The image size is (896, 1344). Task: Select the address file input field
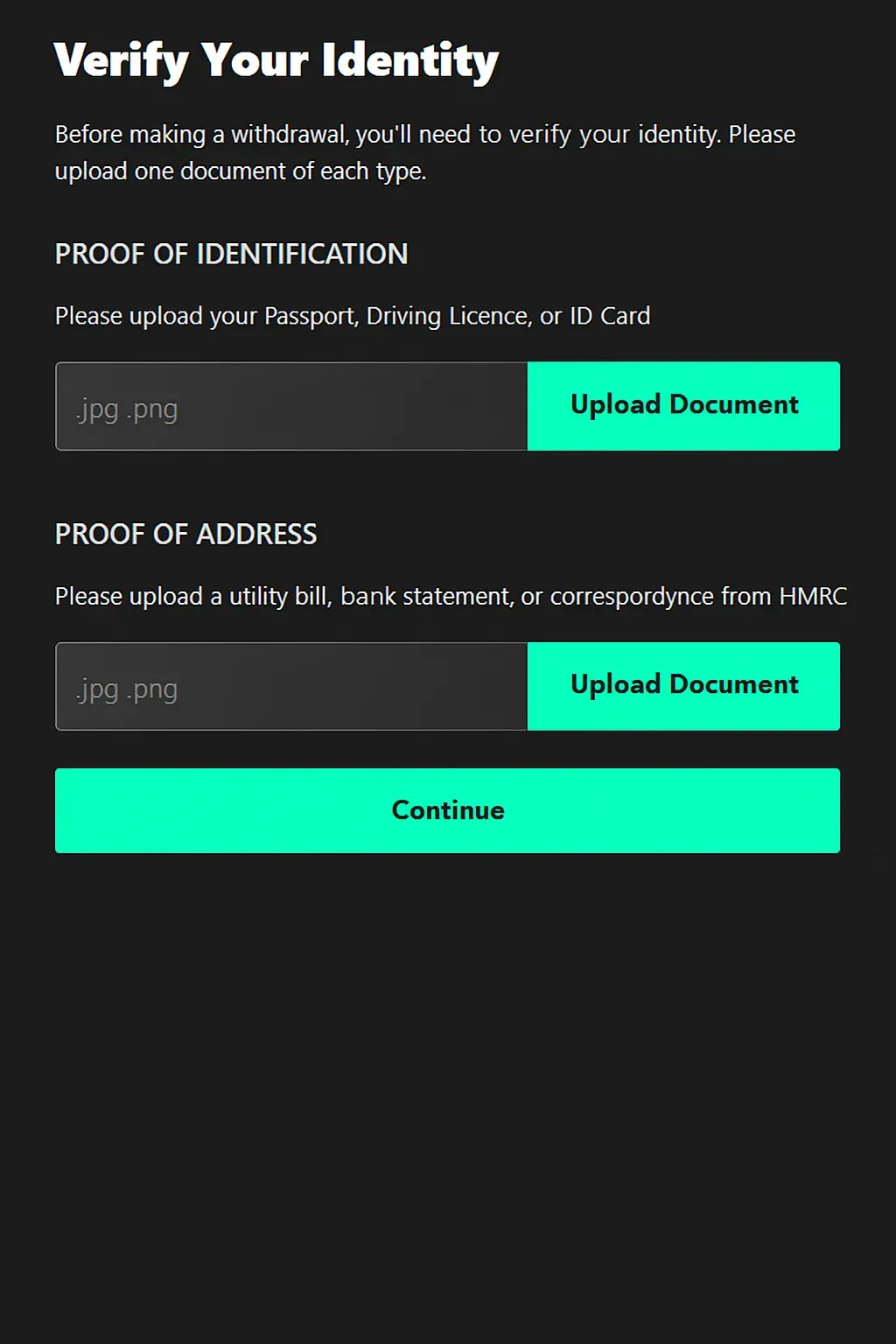tap(291, 686)
